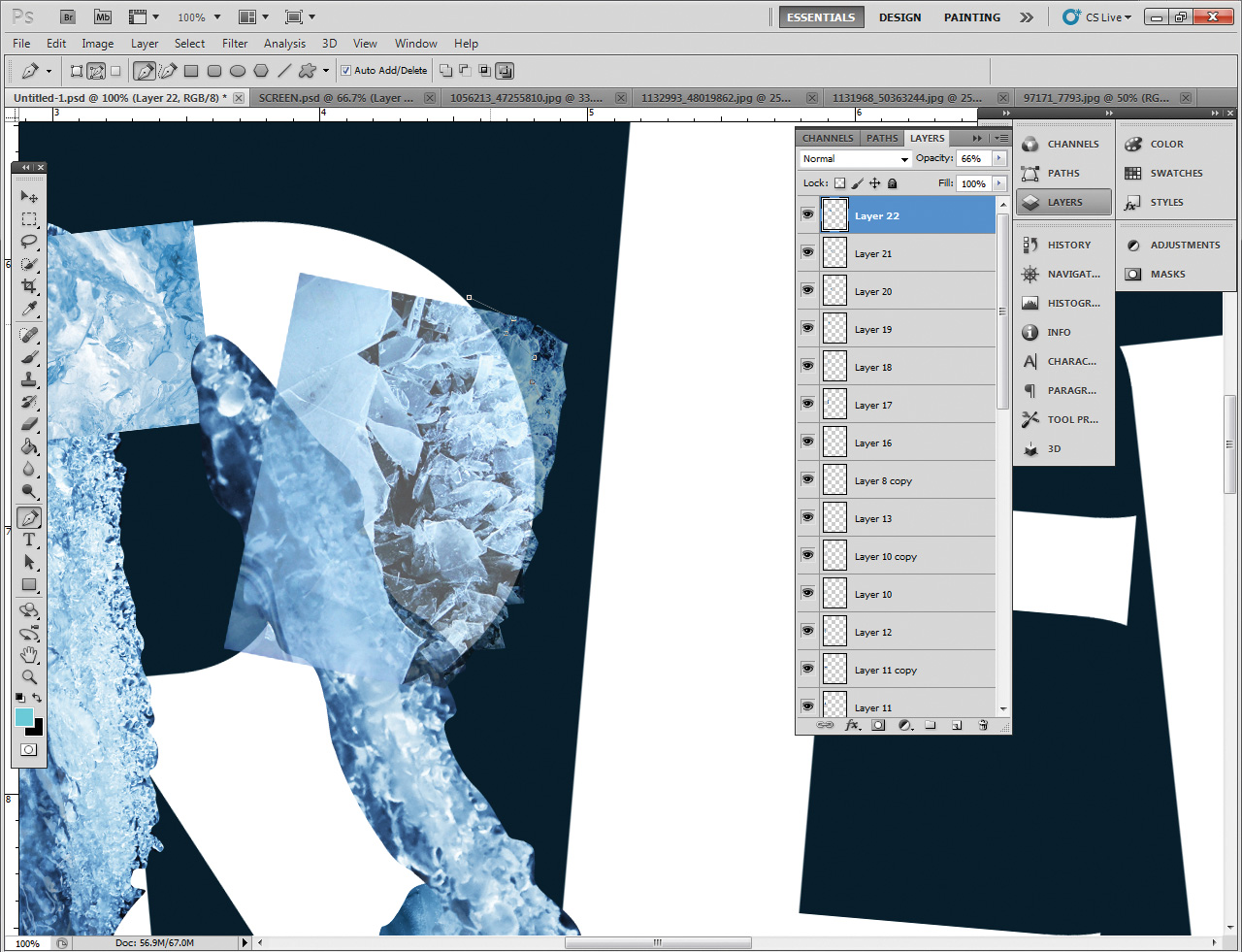Viewport: 1242px width, 952px height.
Task: Open the History panel icon
Action: tap(1030, 246)
